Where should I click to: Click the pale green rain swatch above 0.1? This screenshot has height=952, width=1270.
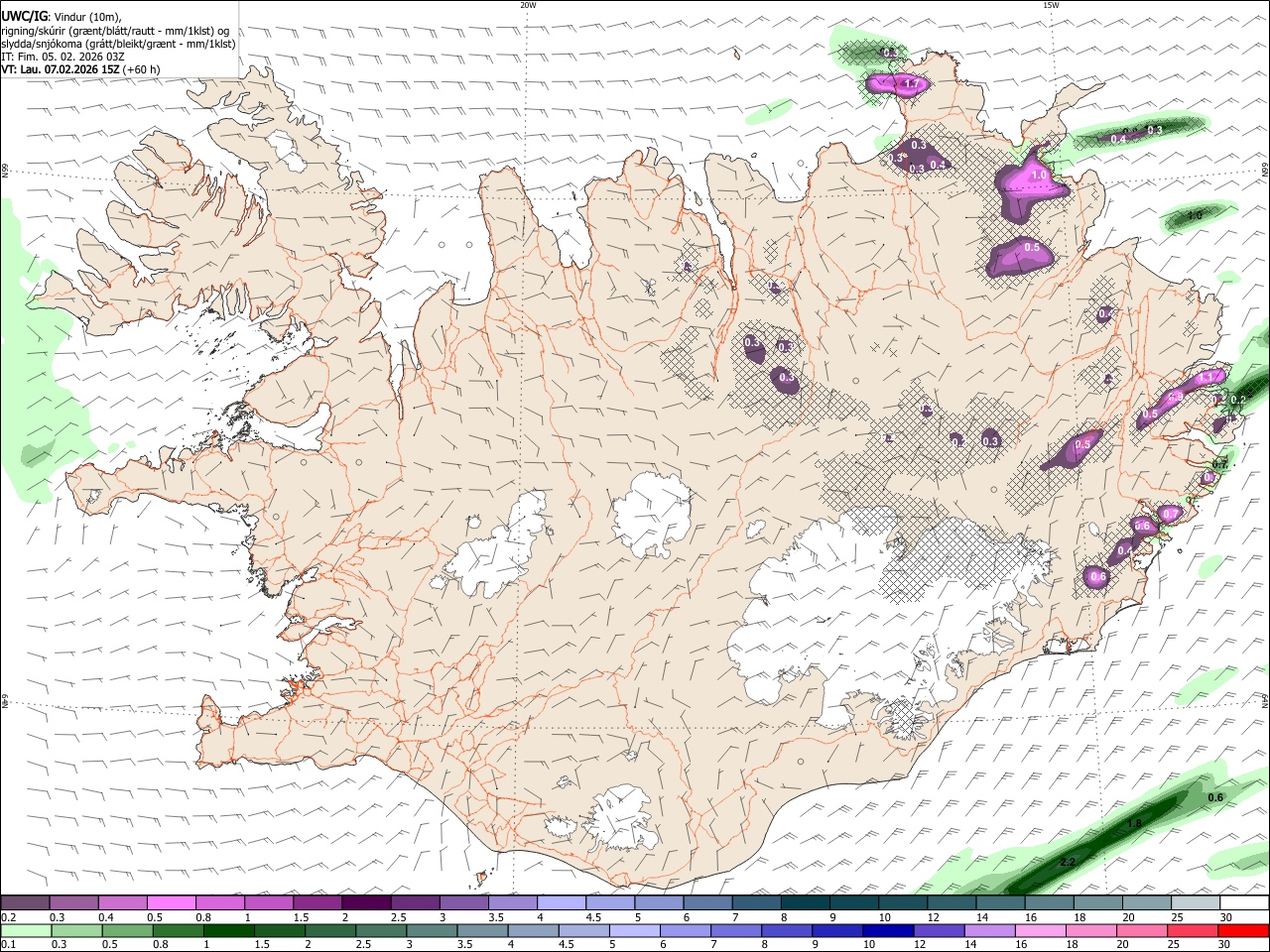point(25,931)
